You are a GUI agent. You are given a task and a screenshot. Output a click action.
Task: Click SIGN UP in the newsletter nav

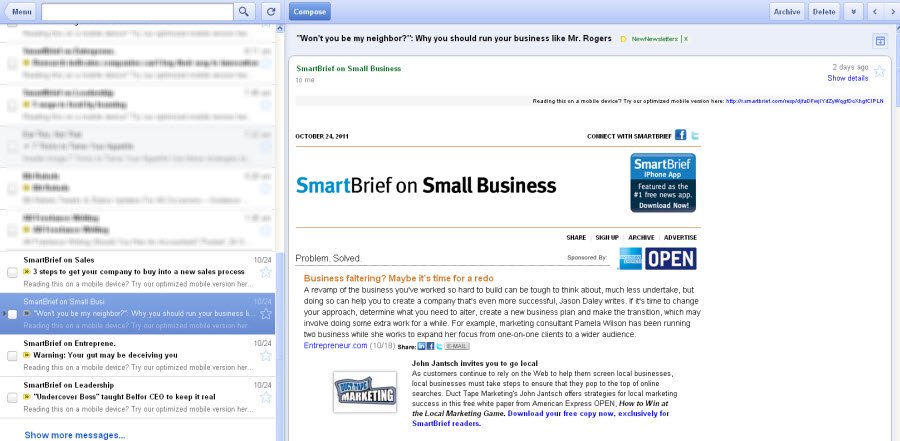coord(607,237)
